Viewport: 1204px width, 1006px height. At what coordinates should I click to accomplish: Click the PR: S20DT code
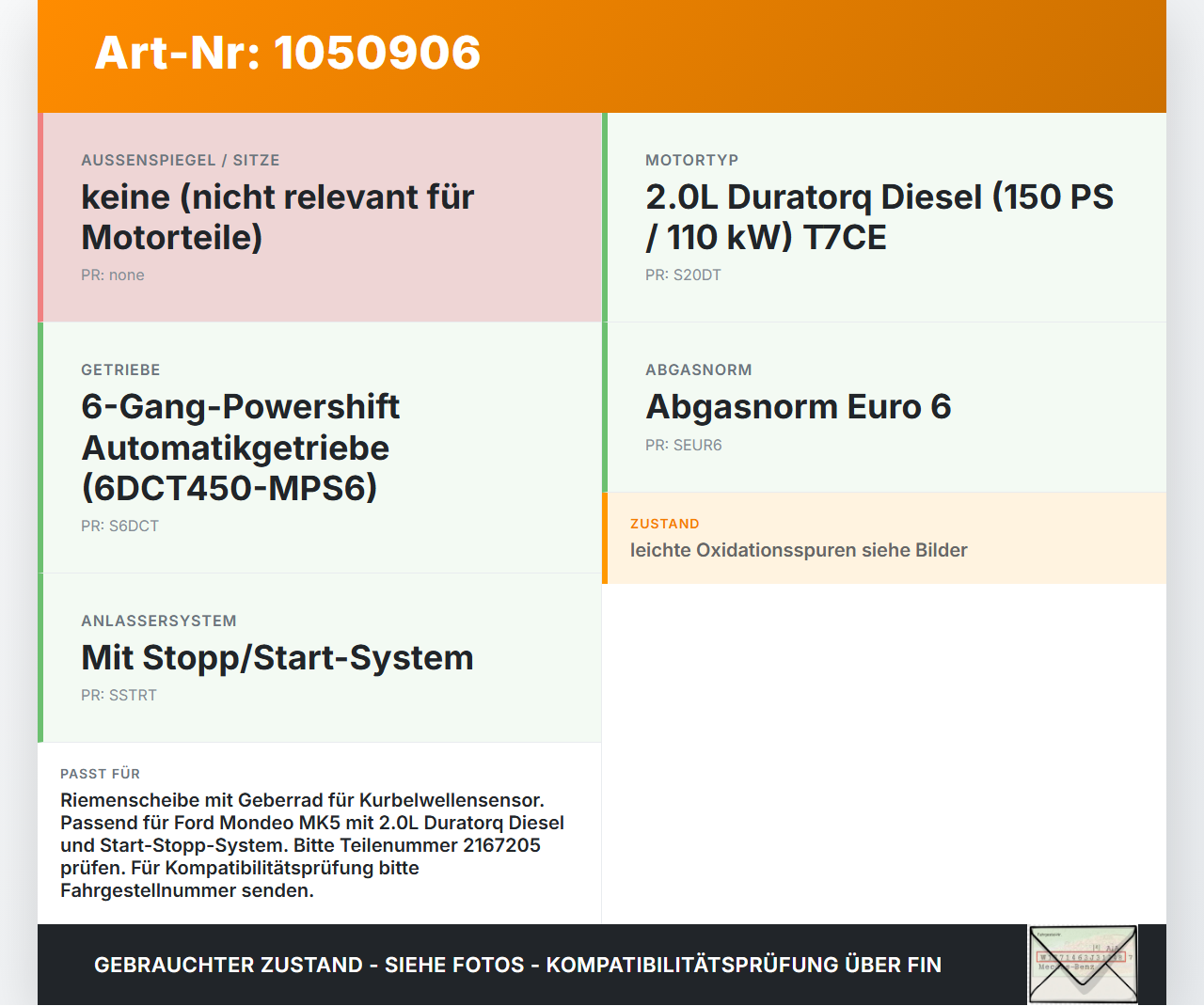click(x=683, y=275)
